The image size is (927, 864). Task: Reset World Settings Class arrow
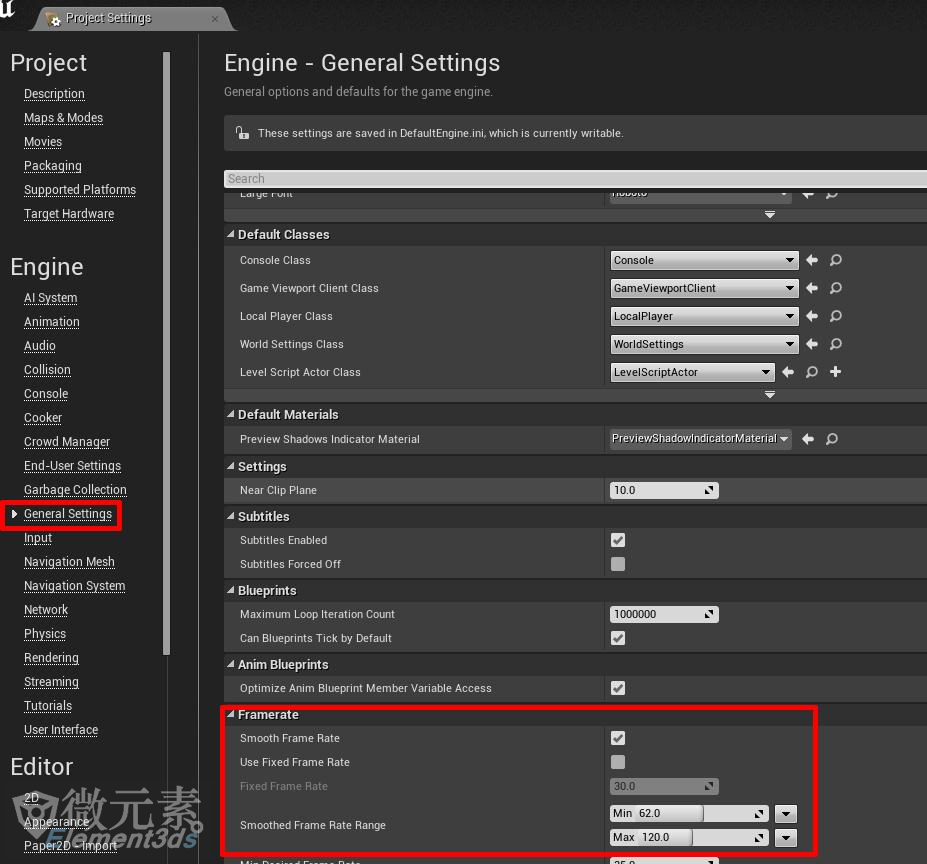coord(812,344)
